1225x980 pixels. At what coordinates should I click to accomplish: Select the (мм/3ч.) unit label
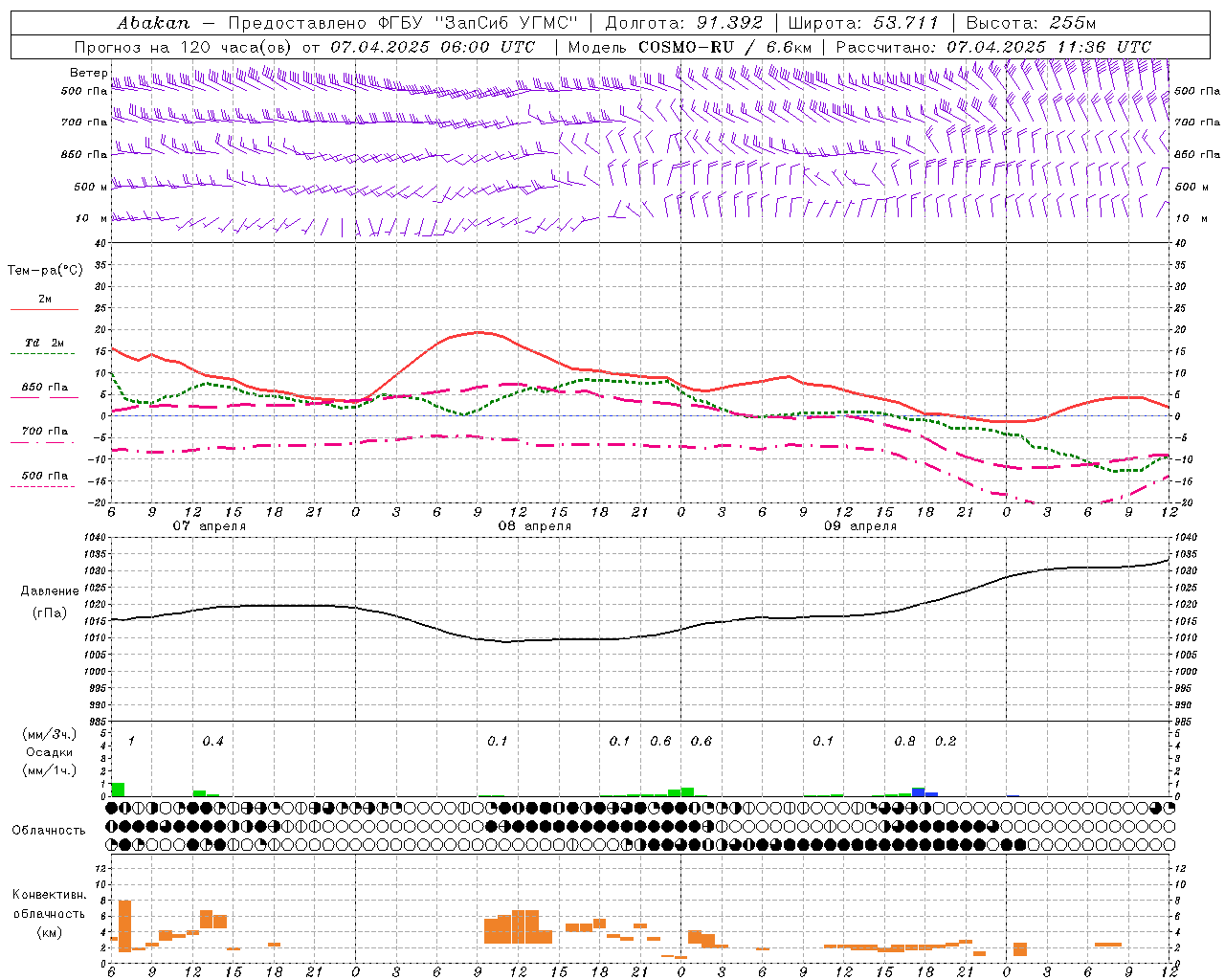point(50,735)
